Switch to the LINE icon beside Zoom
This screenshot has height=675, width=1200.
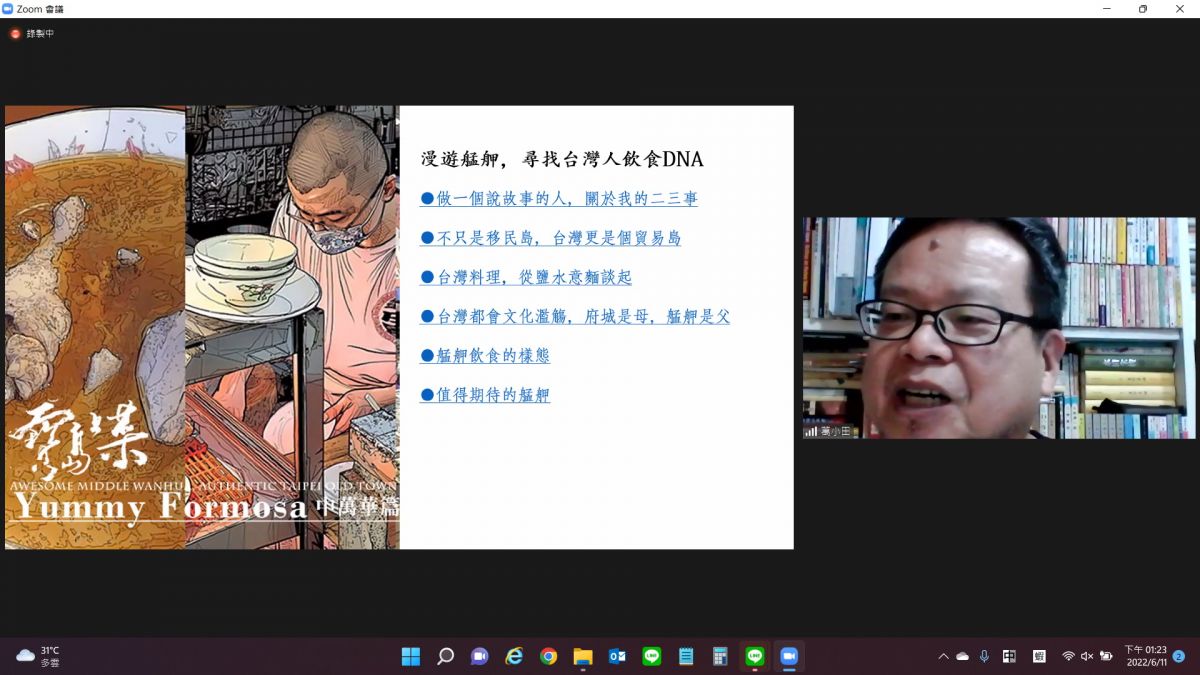pyautogui.click(x=755, y=656)
